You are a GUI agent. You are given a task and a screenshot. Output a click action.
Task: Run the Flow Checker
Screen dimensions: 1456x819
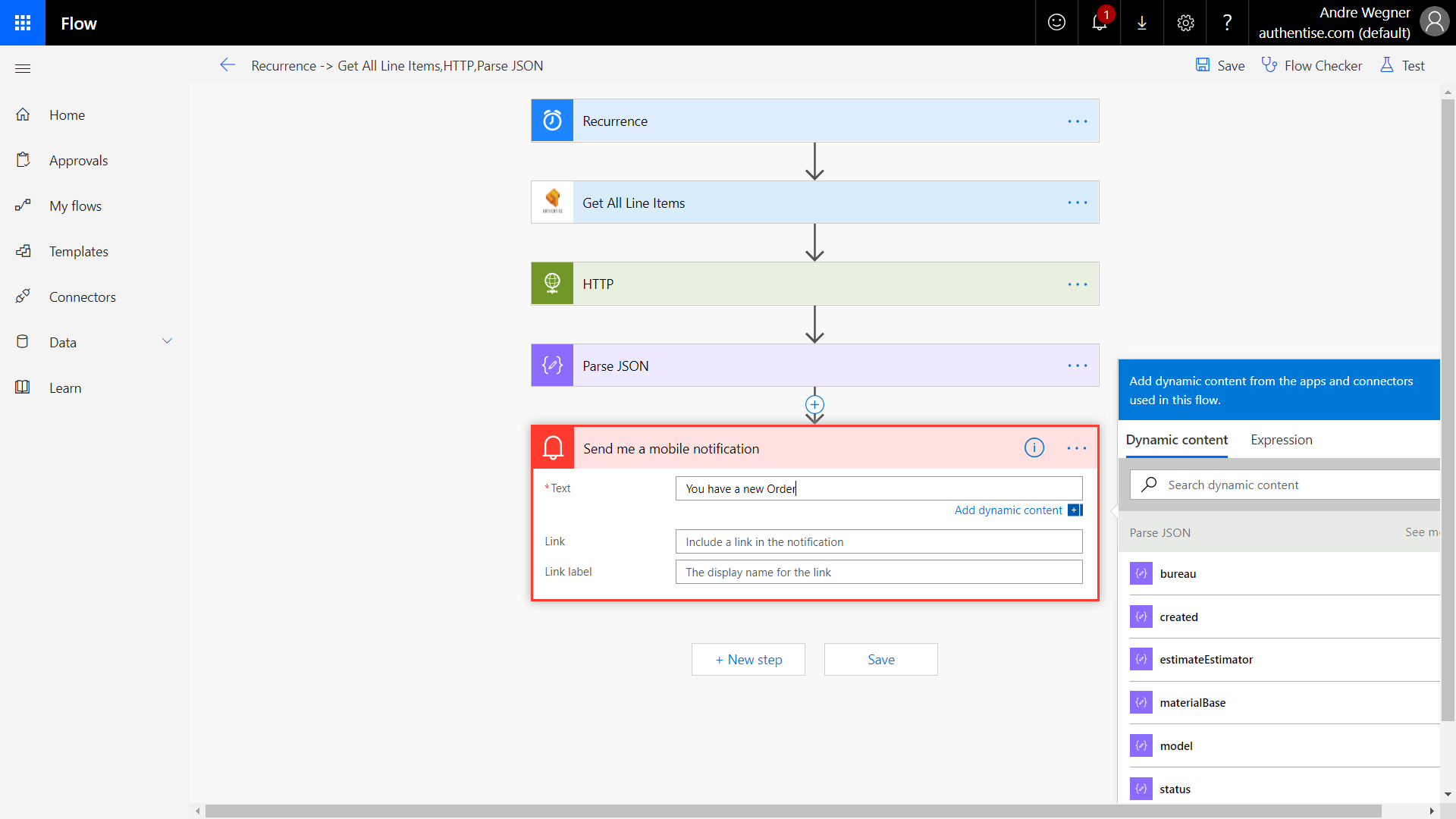click(x=1312, y=66)
